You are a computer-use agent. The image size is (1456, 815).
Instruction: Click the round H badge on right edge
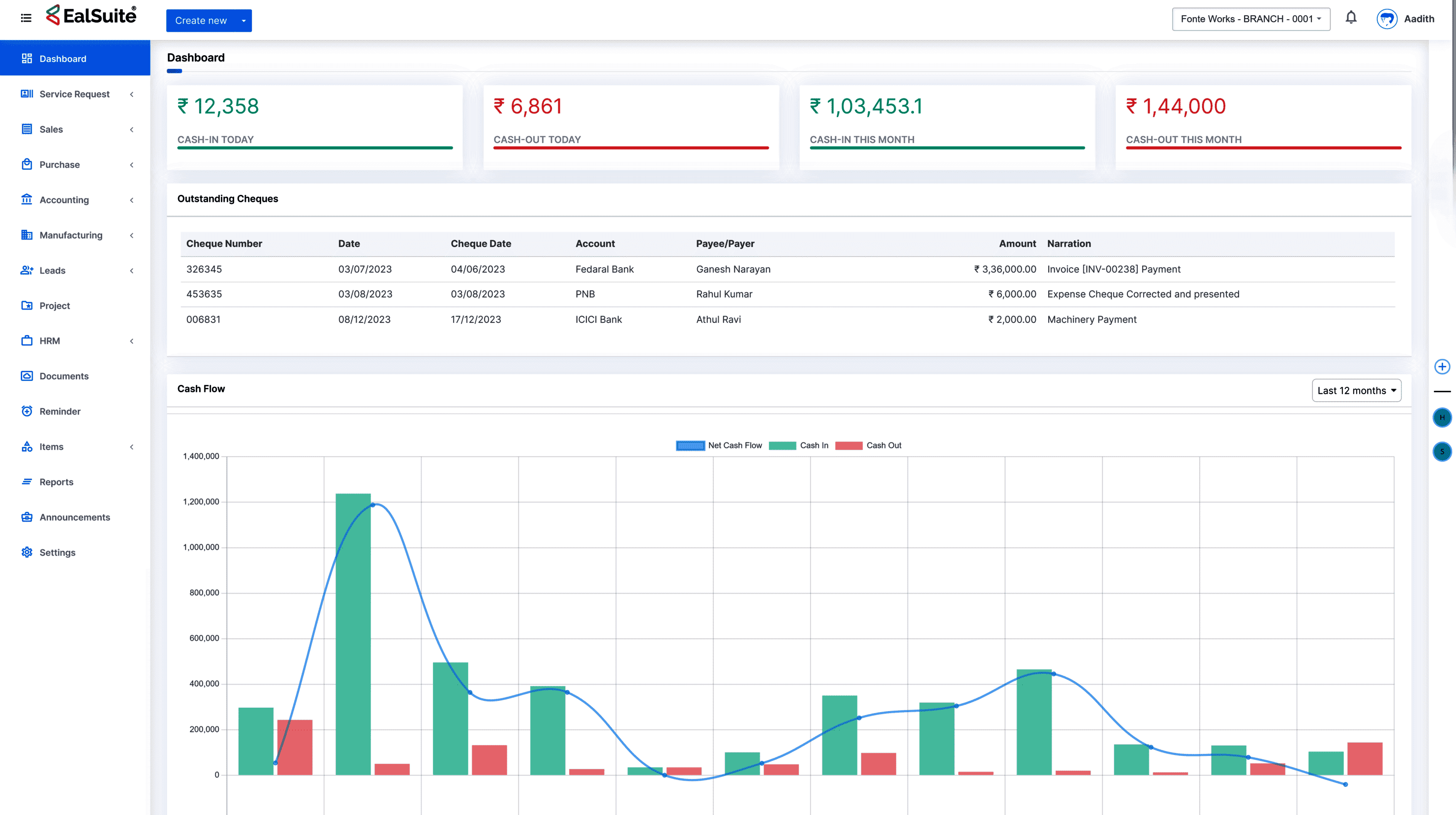click(1442, 417)
